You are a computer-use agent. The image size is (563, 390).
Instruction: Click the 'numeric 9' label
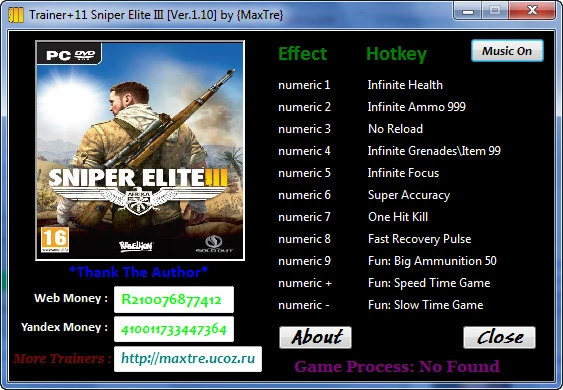tap(304, 261)
